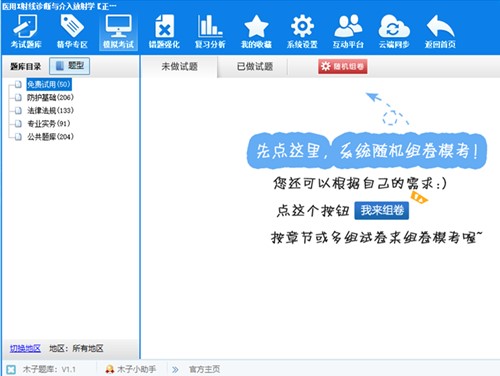Open the 考试题库 exam bank icon
This screenshot has height=376, width=500.
(x=26, y=32)
